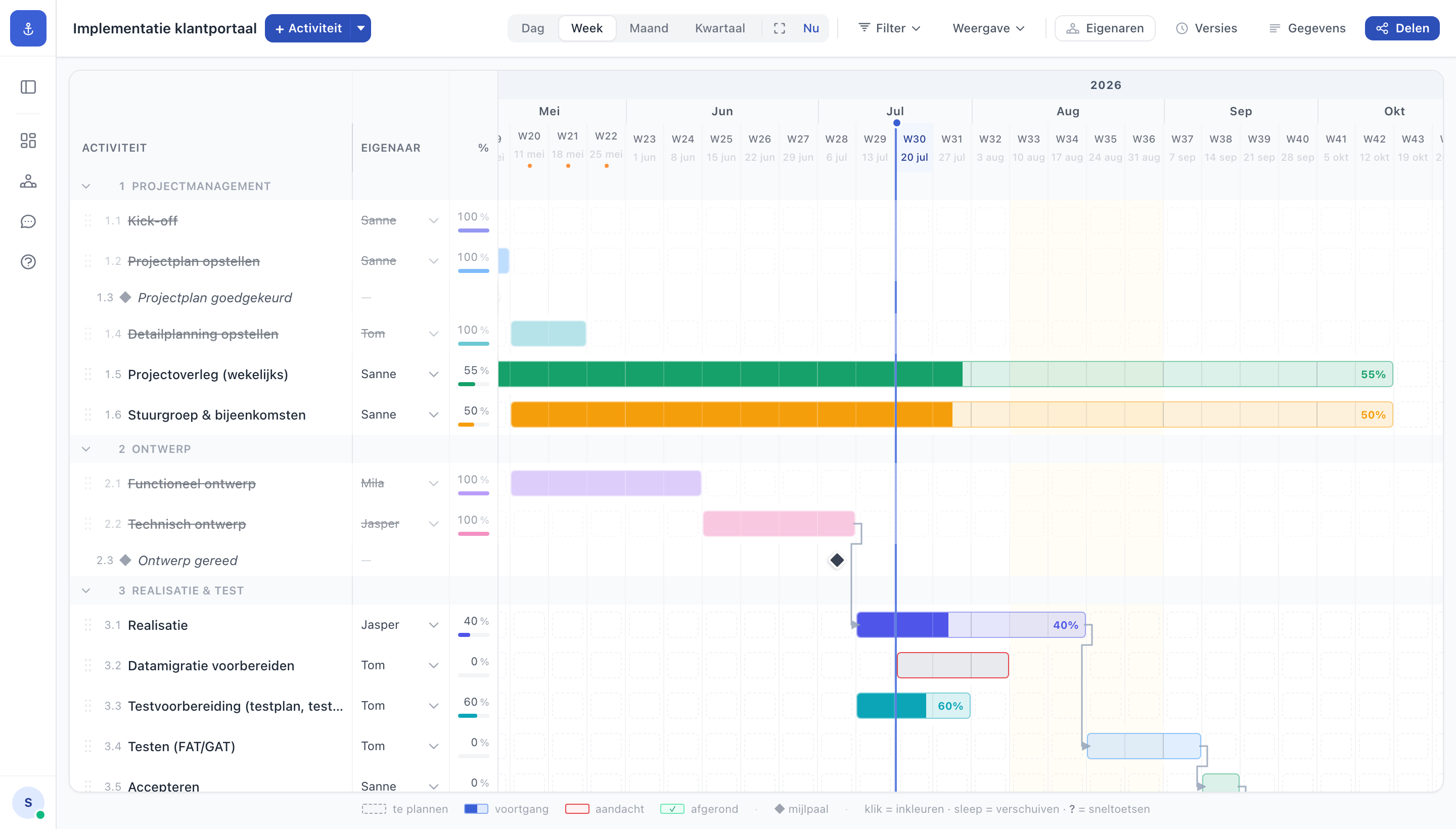Click the teal Testvoorbereiding 60% bar
Screen dimensions: 1456x829
(914, 706)
